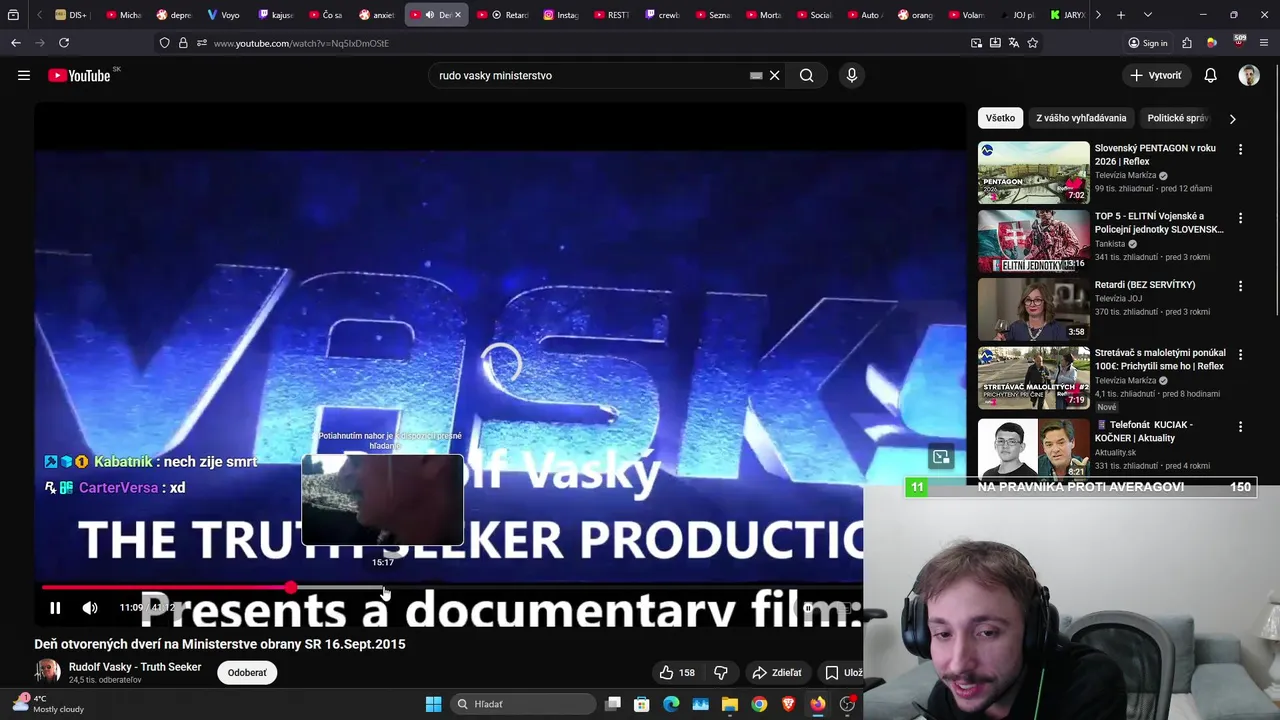Open File Explorer from the taskbar

730,704
